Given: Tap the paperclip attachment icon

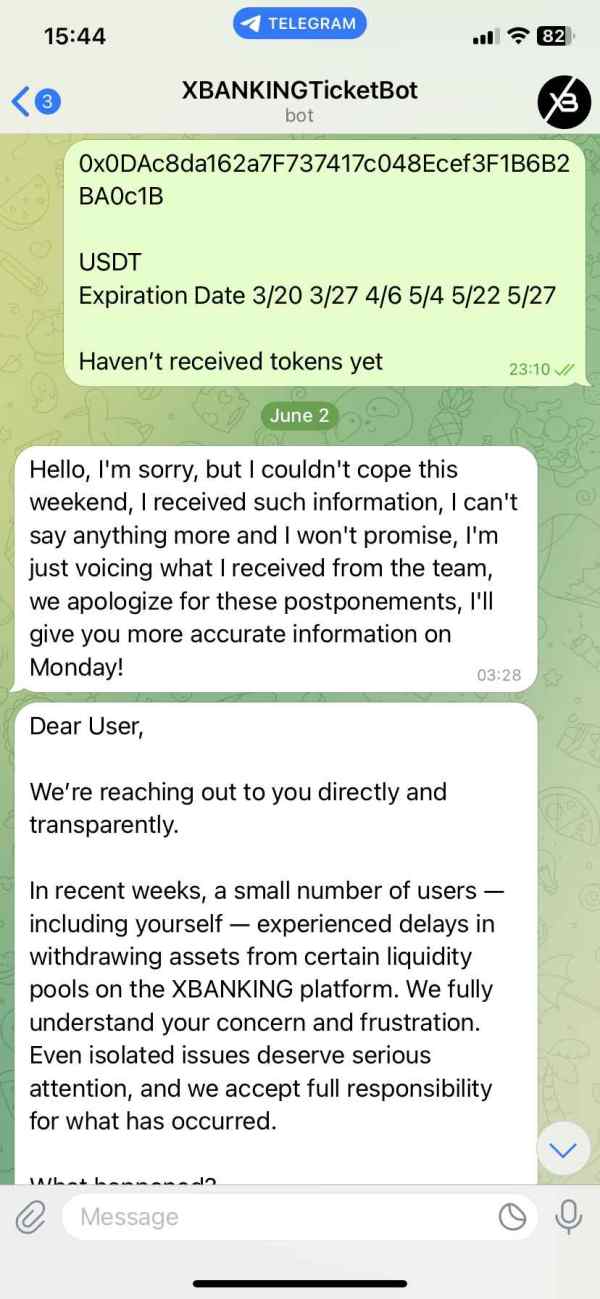Looking at the screenshot, I should coord(31,1216).
